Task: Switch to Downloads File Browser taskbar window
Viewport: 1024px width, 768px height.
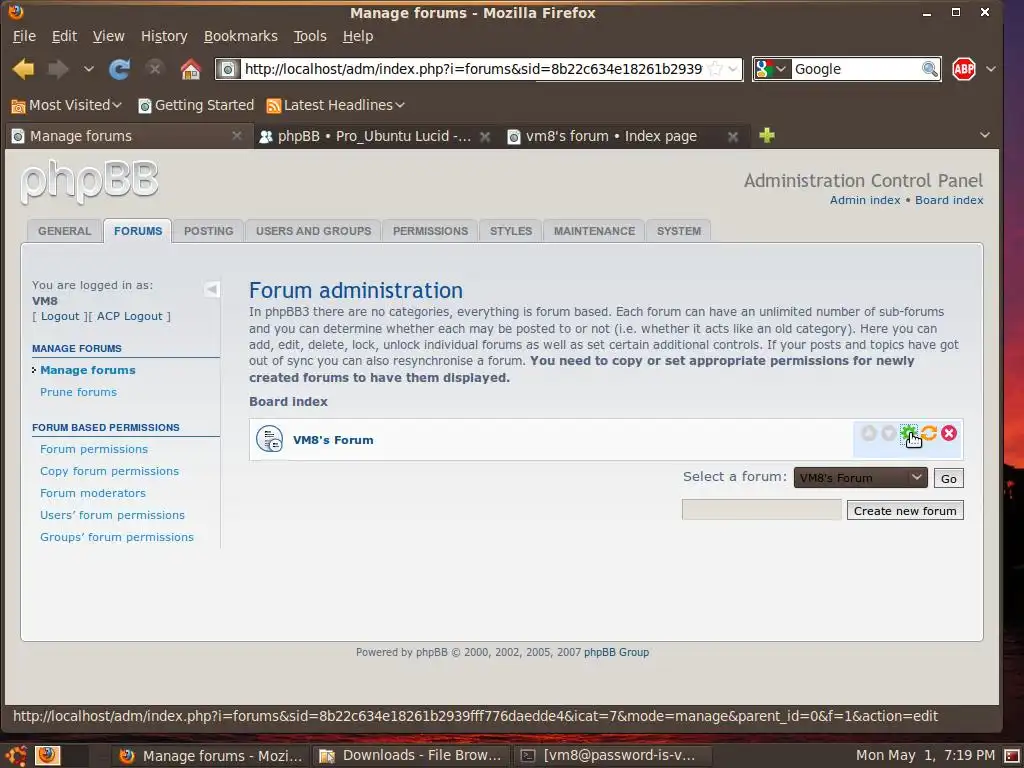Action: pos(410,756)
